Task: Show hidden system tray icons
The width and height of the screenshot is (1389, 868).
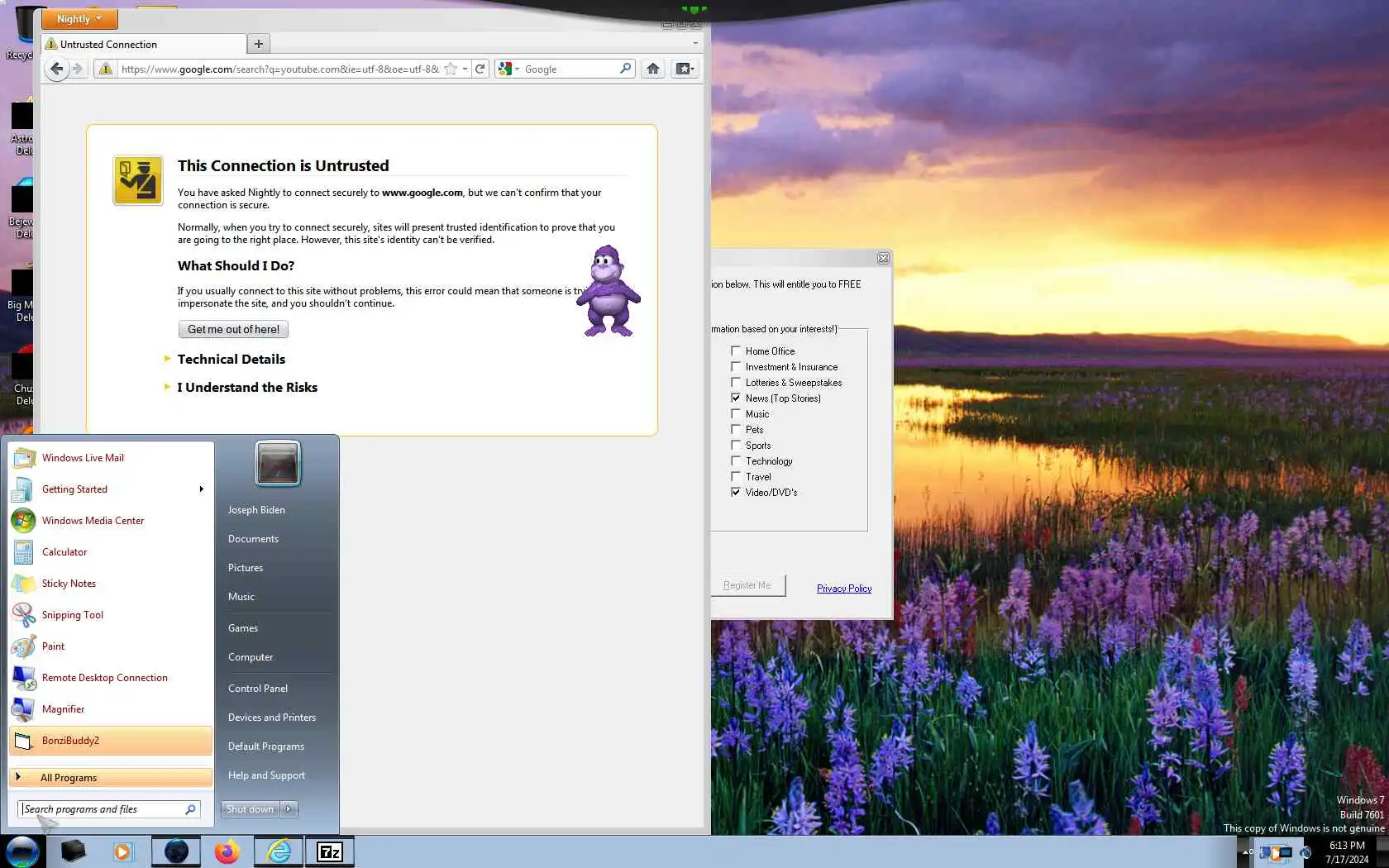Action: point(1245,851)
